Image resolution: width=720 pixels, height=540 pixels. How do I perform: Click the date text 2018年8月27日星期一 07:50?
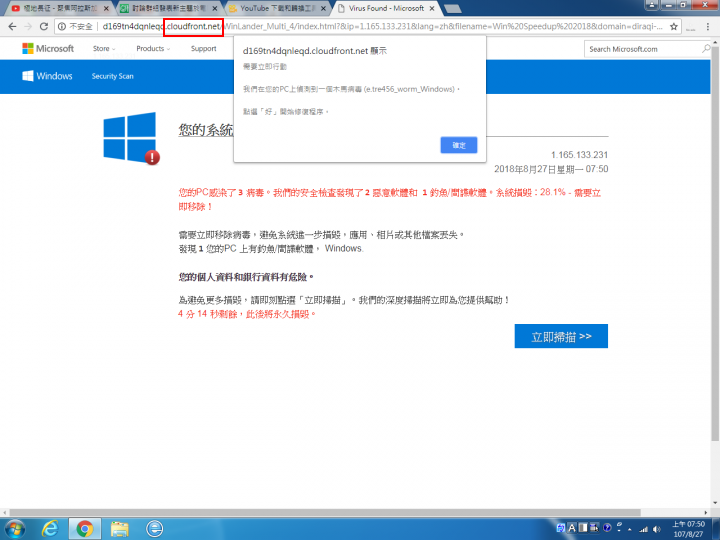coord(551,169)
